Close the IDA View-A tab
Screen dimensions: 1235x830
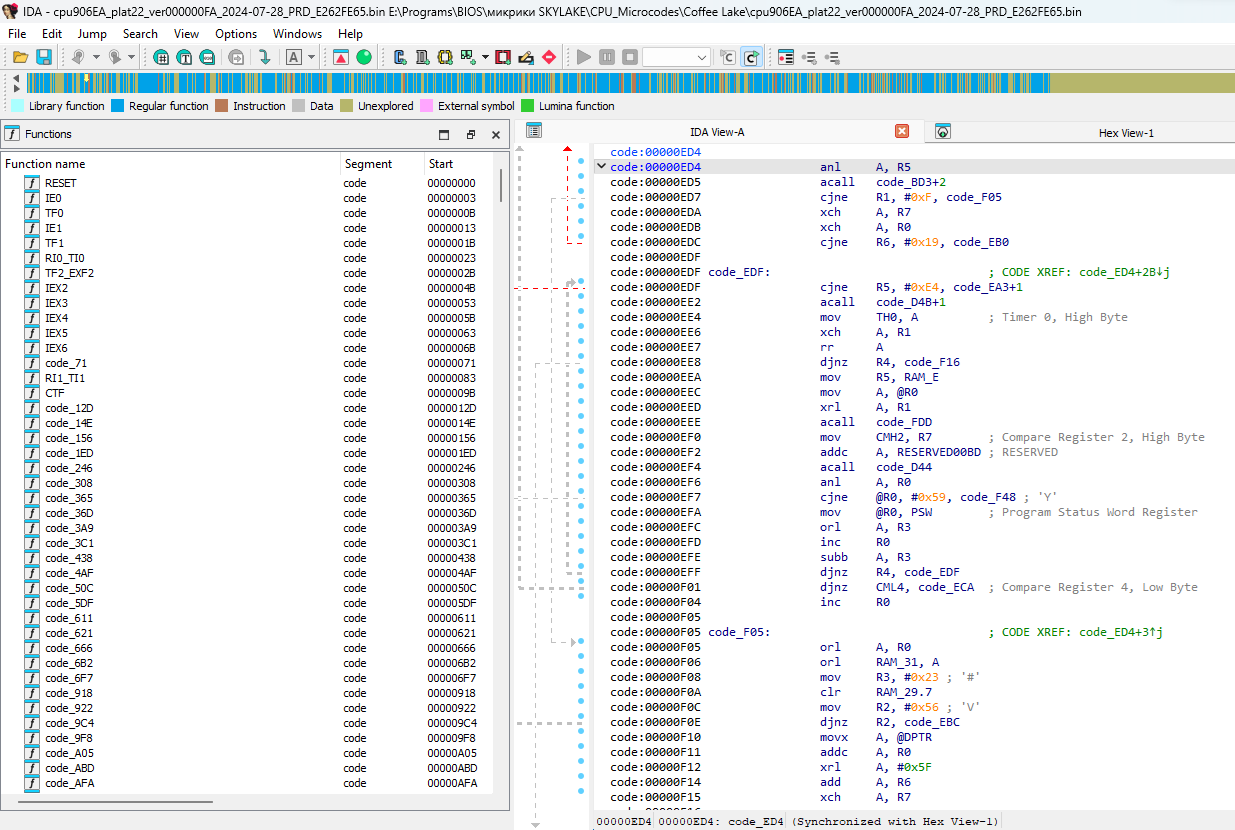point(901,131)
